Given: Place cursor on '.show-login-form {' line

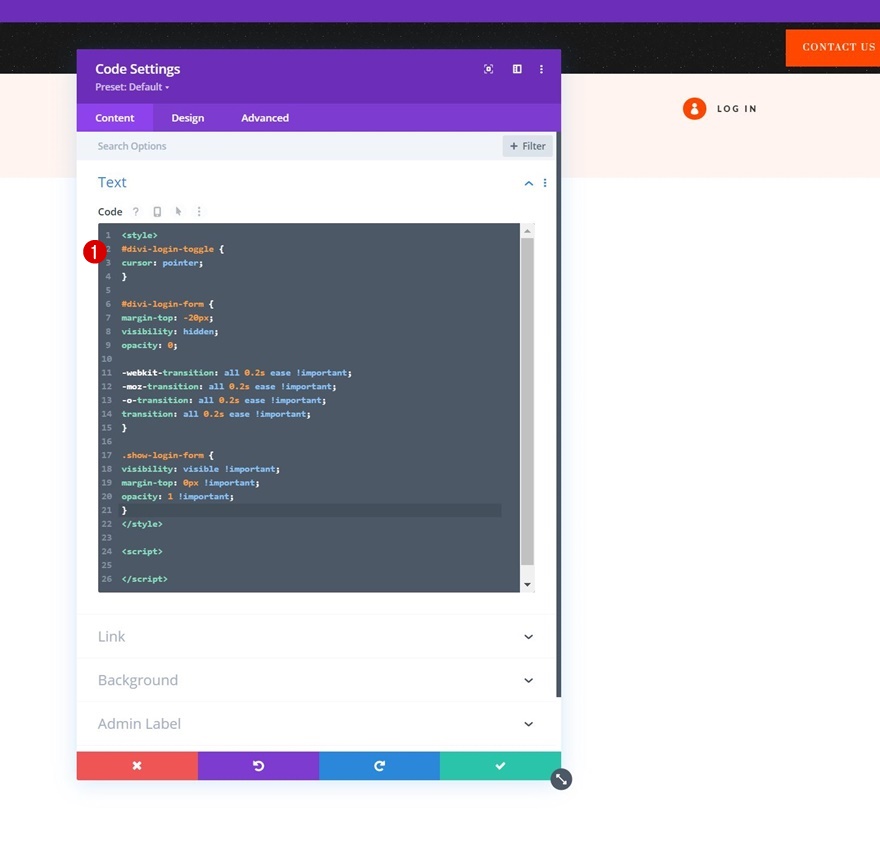Looking at the screenshot, I should pos(167,455).
